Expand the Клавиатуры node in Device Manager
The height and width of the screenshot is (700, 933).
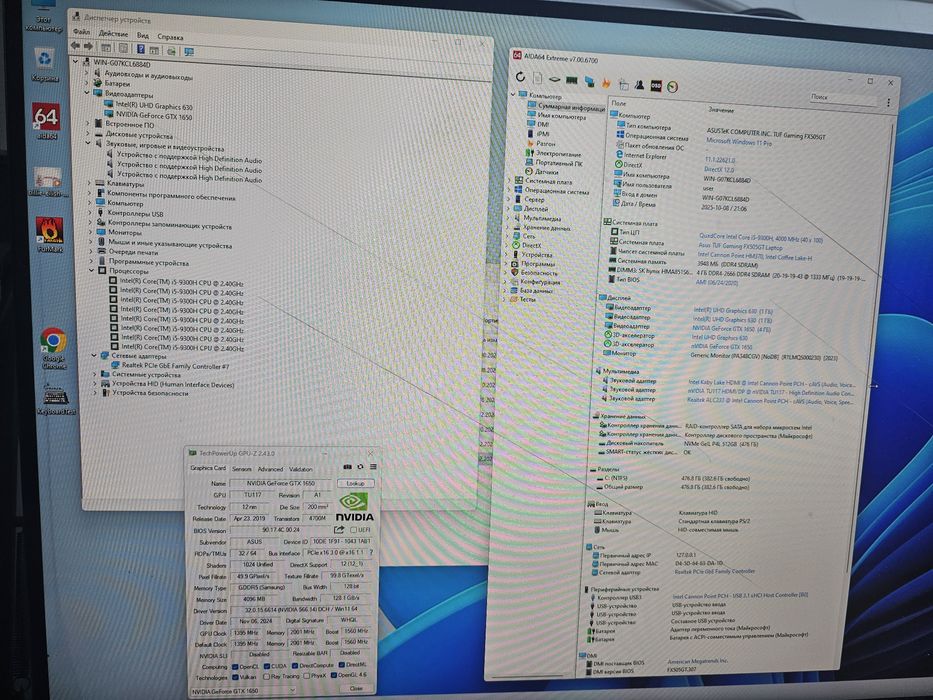[x=89, y=183]
